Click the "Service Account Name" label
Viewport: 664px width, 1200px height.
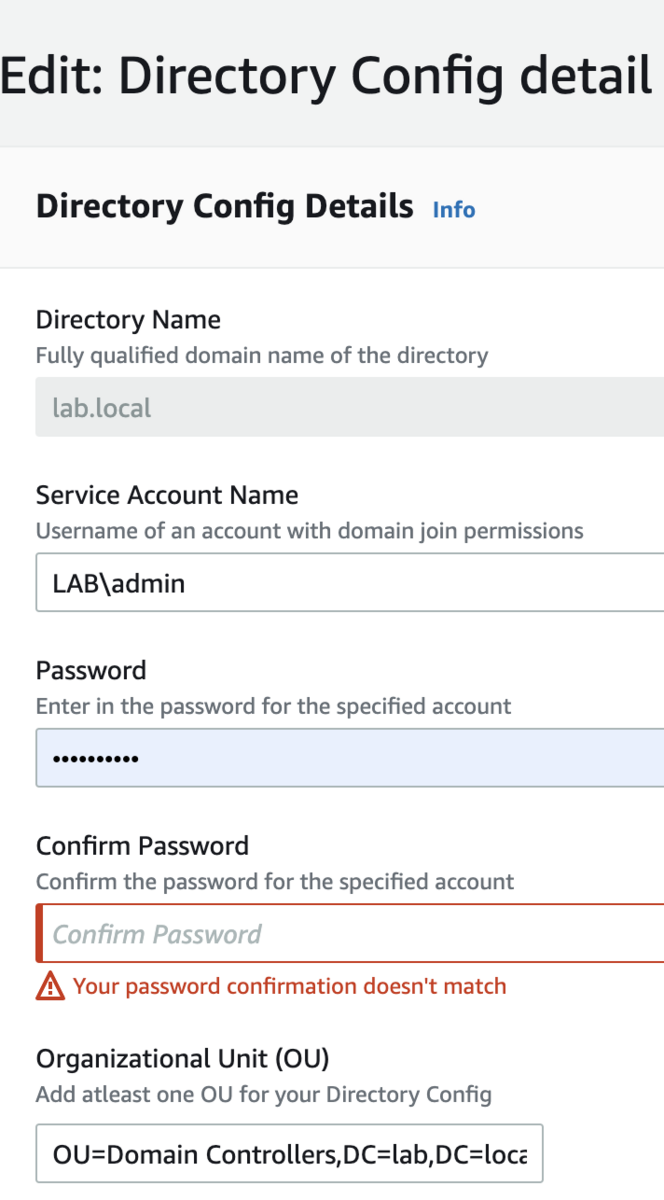click(x=167, y=495)
